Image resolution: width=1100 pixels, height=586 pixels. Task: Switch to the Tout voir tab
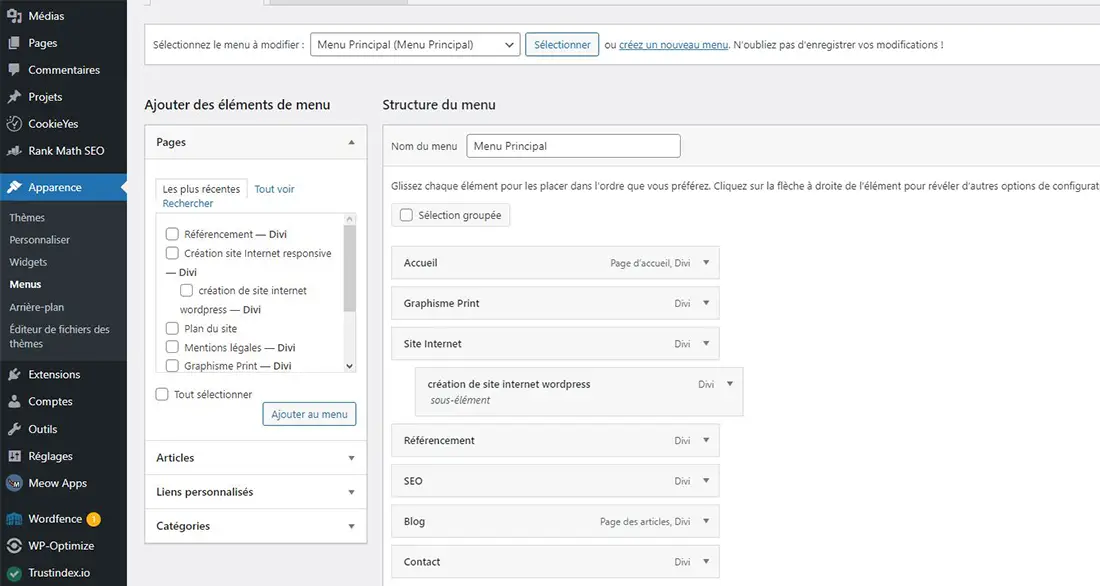click(x=274, y=189)
